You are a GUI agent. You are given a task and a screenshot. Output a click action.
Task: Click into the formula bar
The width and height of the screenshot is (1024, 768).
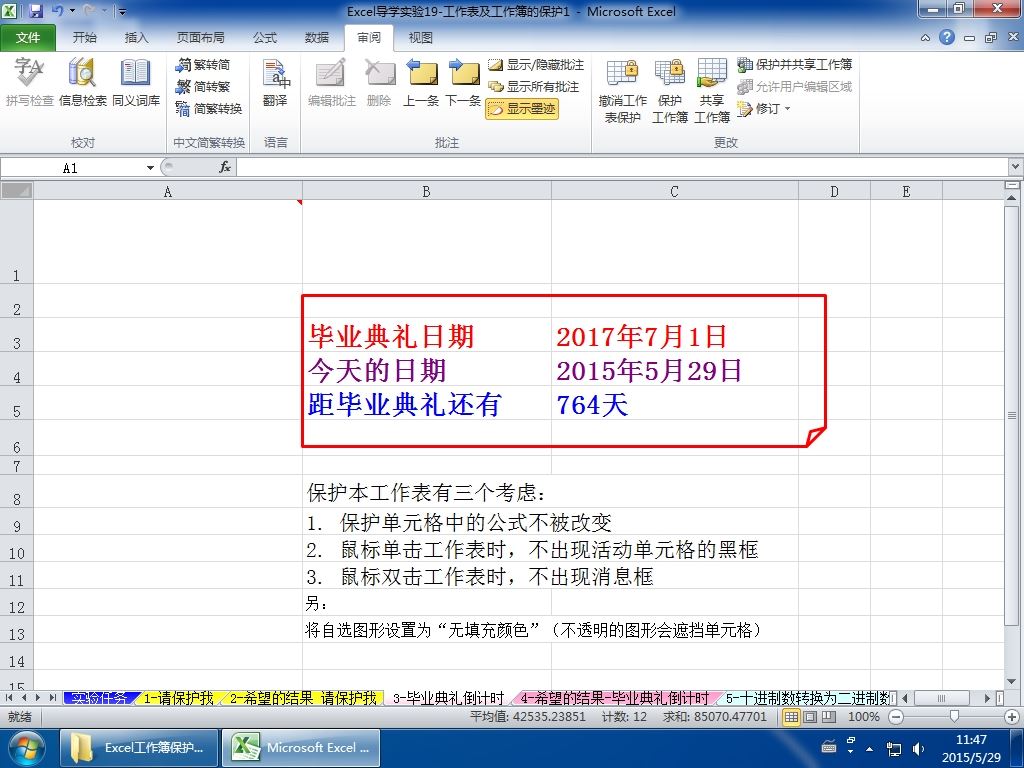(623, 168)
